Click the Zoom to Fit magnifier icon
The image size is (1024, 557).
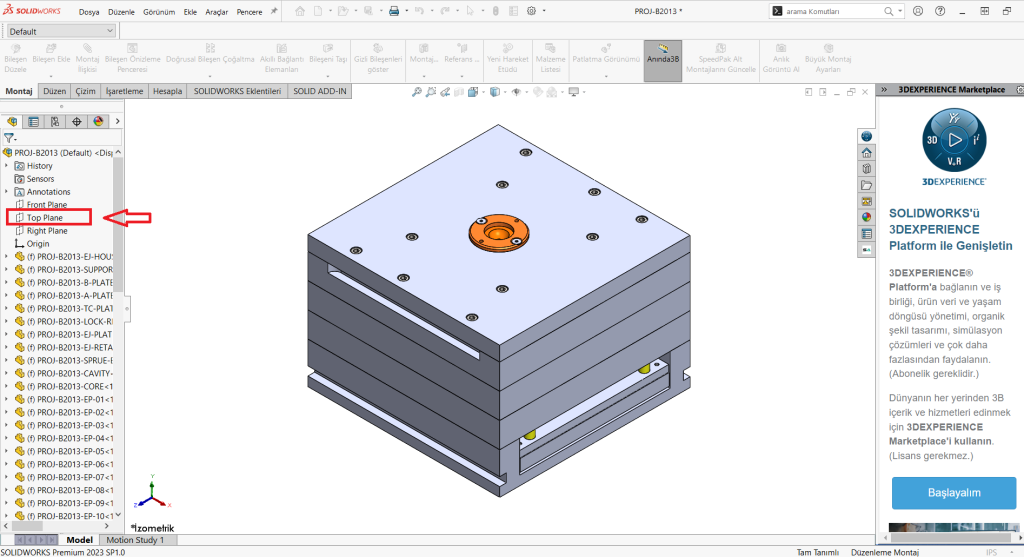[419, 92]
